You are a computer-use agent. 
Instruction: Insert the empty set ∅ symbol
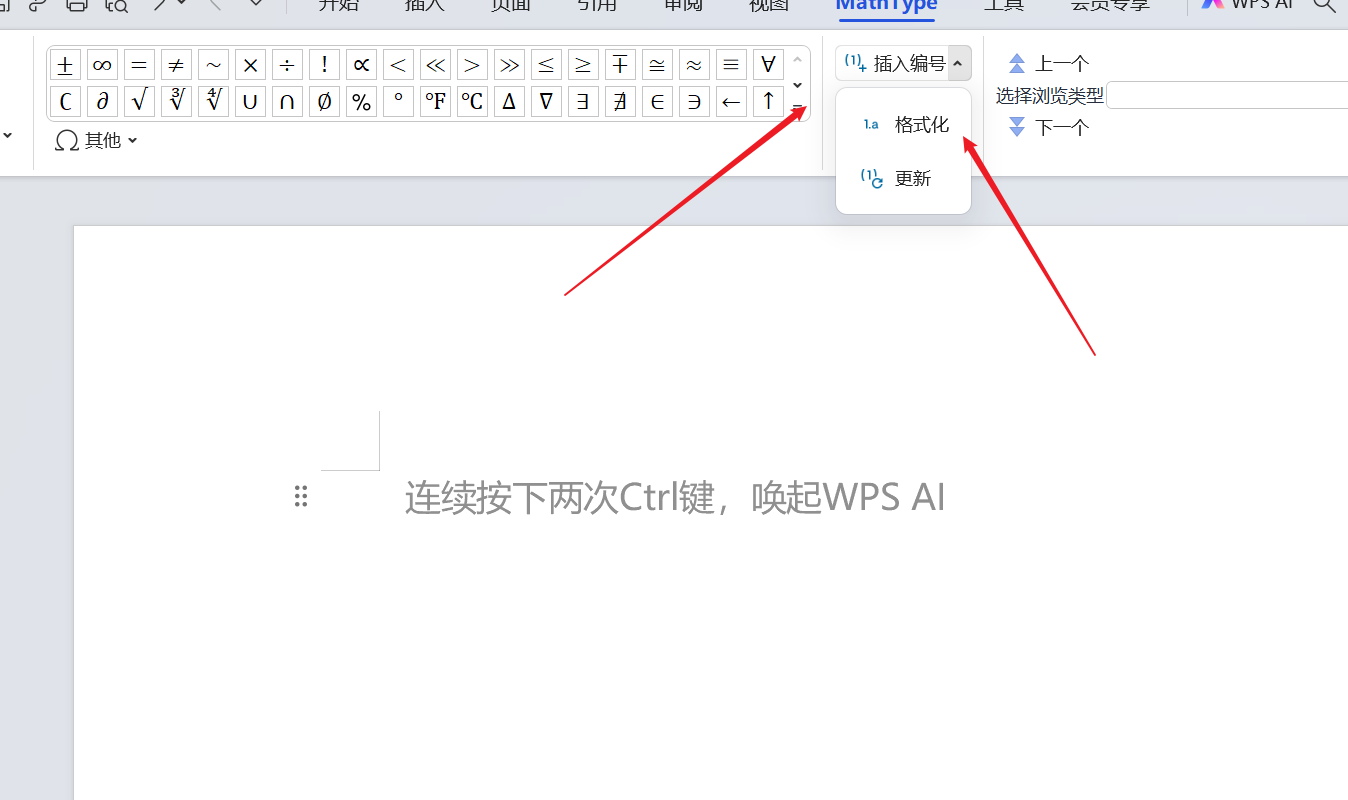pos(324,102)
